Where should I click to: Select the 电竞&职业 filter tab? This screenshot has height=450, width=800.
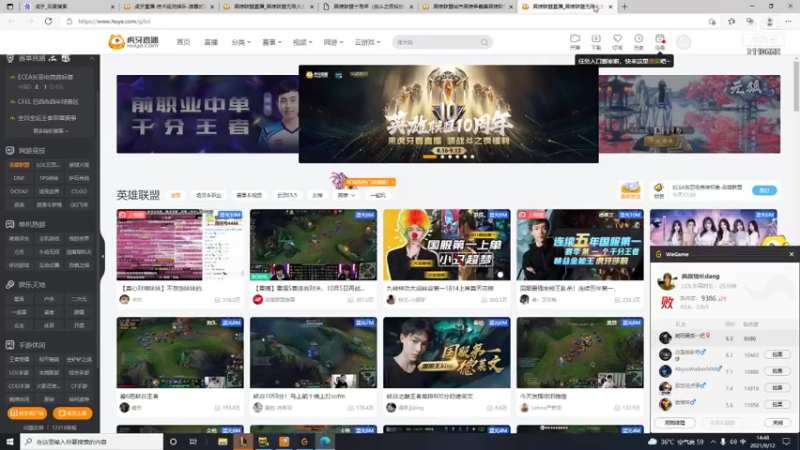pyautogui.click(x=209, y=195)
